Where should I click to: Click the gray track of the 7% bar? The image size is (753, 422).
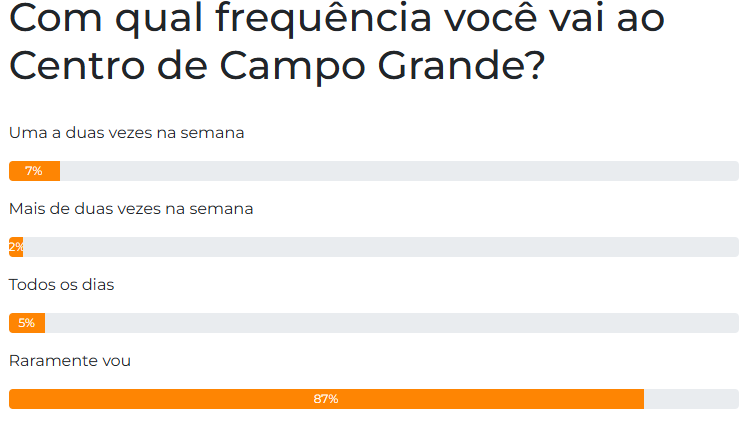(x=400, y=171)
